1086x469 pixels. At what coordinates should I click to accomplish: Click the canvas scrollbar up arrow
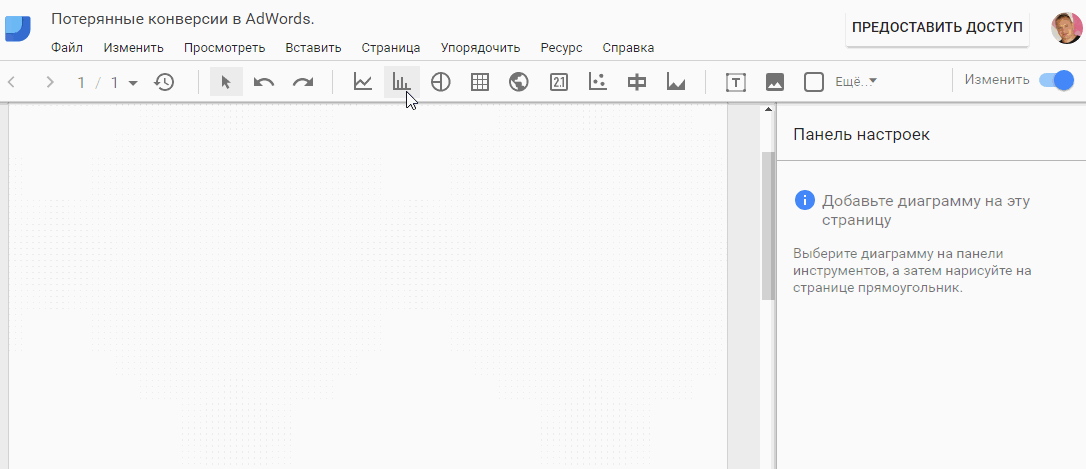click(767, 109)
